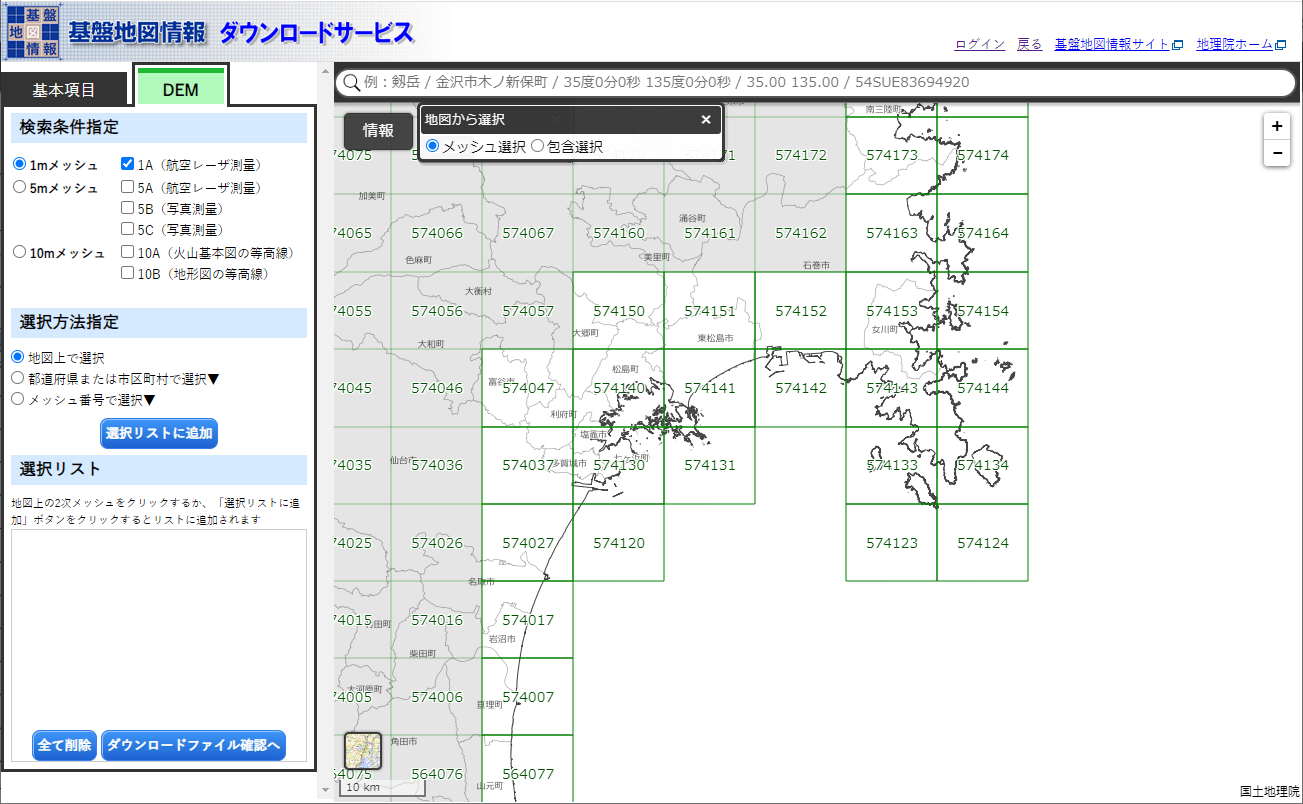Viewport: 1303px width, 804px height.
Task: Open the ログイン link
Action: (x=978, y=44)
